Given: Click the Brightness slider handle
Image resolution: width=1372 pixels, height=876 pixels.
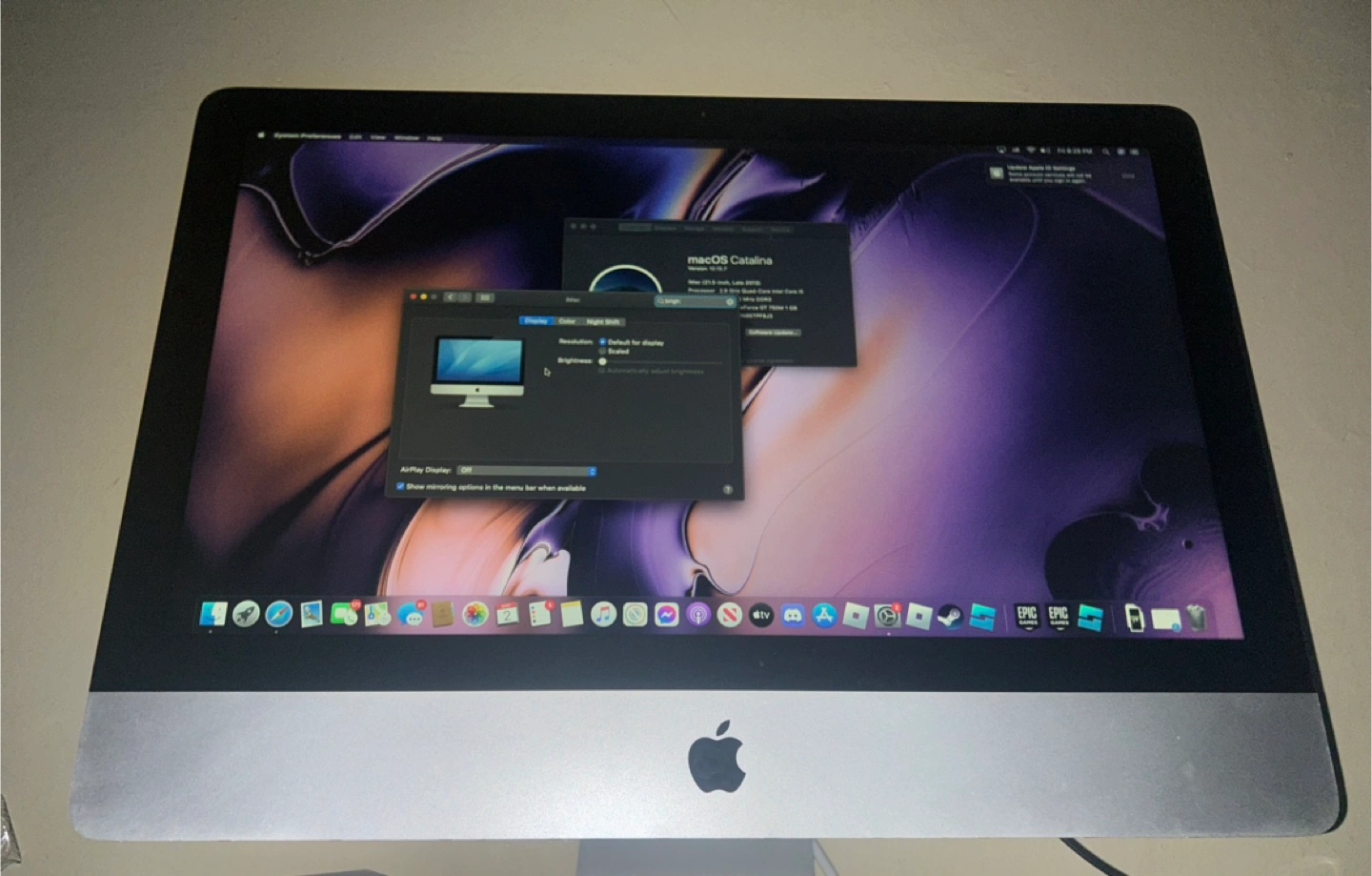Looking at the screenshot, I should click(x=603, y=361).
